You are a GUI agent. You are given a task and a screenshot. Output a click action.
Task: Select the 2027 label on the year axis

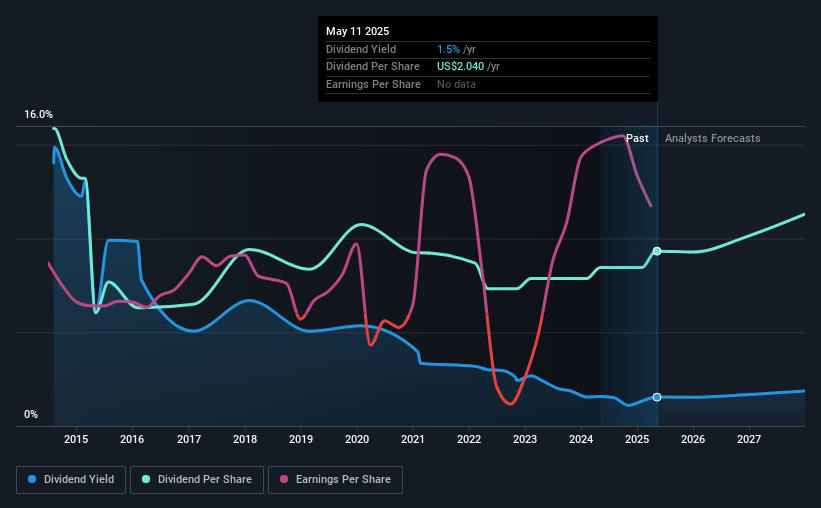click(750, 439)
